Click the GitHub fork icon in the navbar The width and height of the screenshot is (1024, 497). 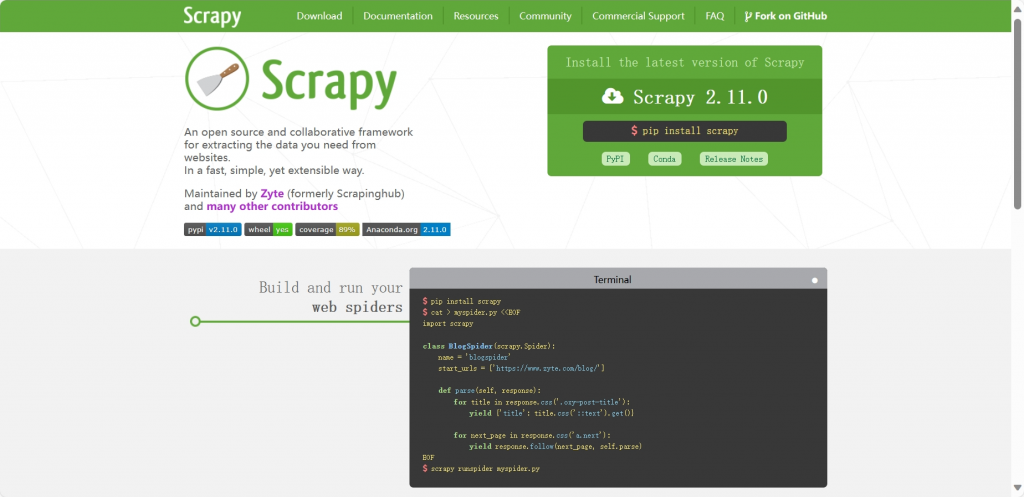748,16
